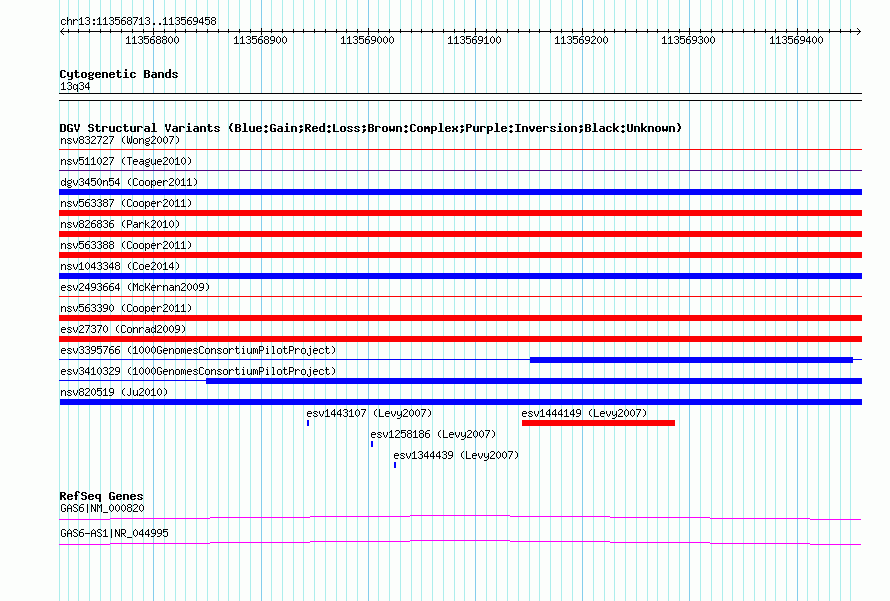
Task: Open variant nsv832727 (Wong2007) label
Action: click(120, 140)
